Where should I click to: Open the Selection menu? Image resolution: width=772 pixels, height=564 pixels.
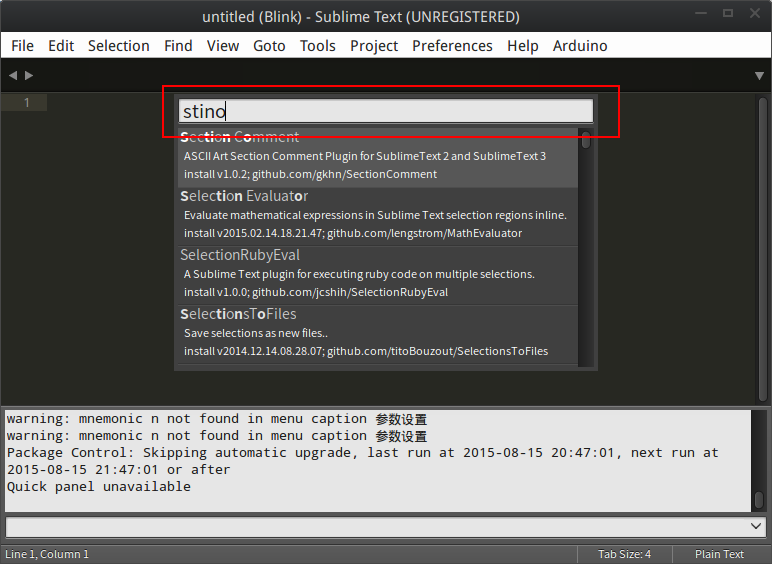pyautogui.click(x=119, y=46)
